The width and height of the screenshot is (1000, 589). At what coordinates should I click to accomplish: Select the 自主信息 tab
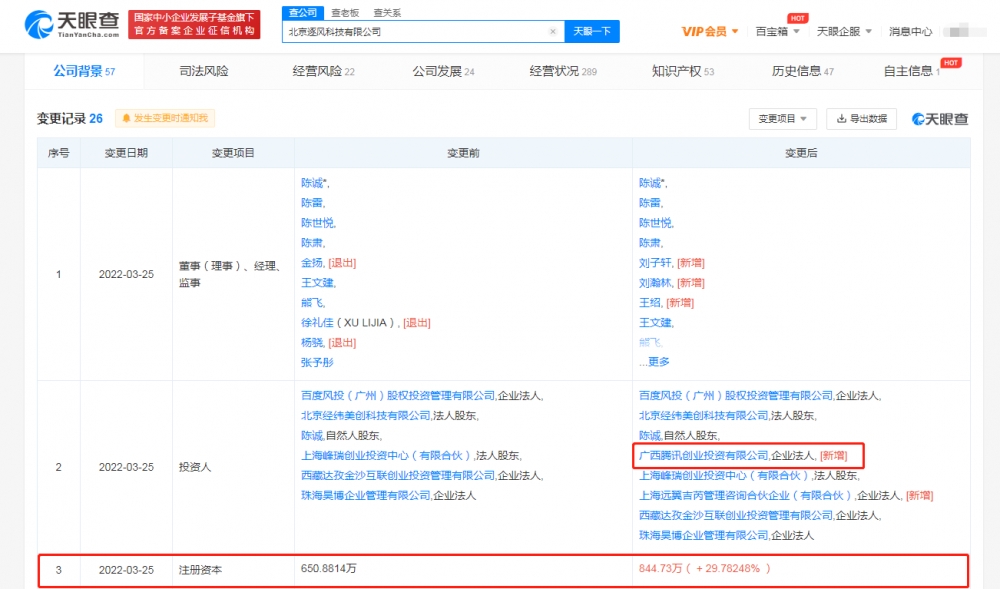pos(911,71)
